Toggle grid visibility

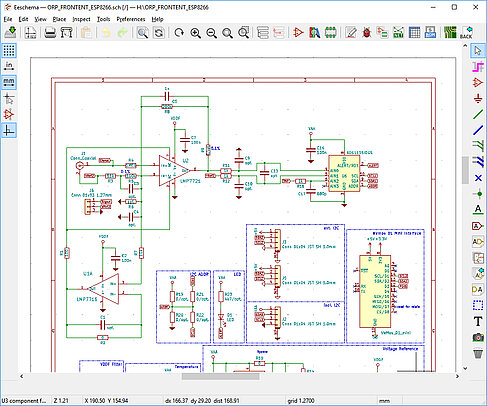click(x=9, y=51)
